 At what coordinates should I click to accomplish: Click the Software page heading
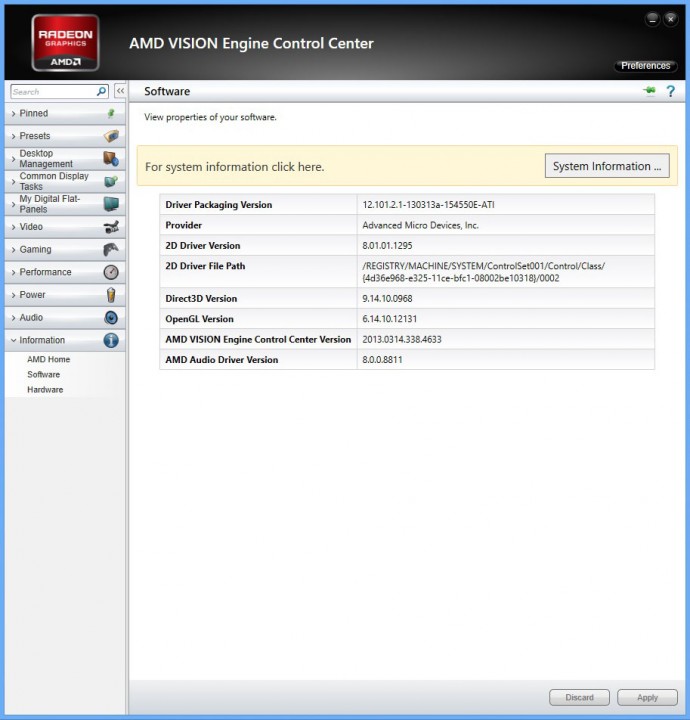(x=167, y=91)
